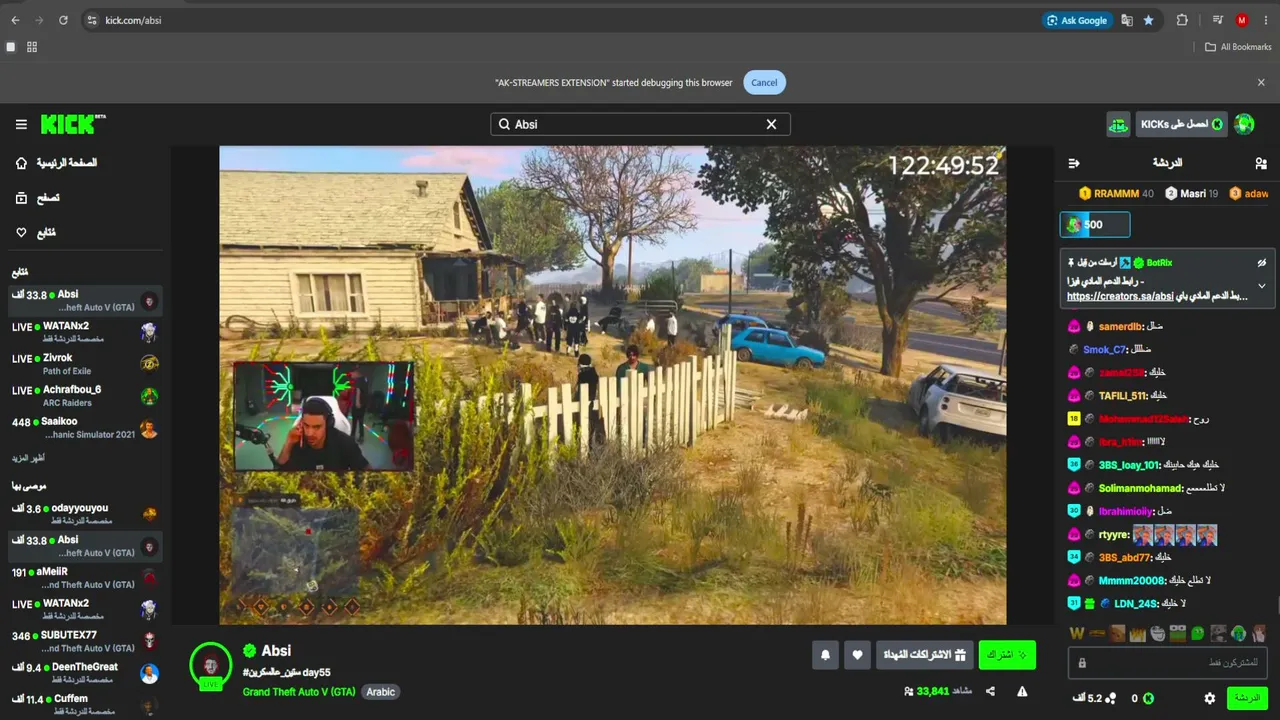Select Zivrok Path of Exile channel

[85, 364]
